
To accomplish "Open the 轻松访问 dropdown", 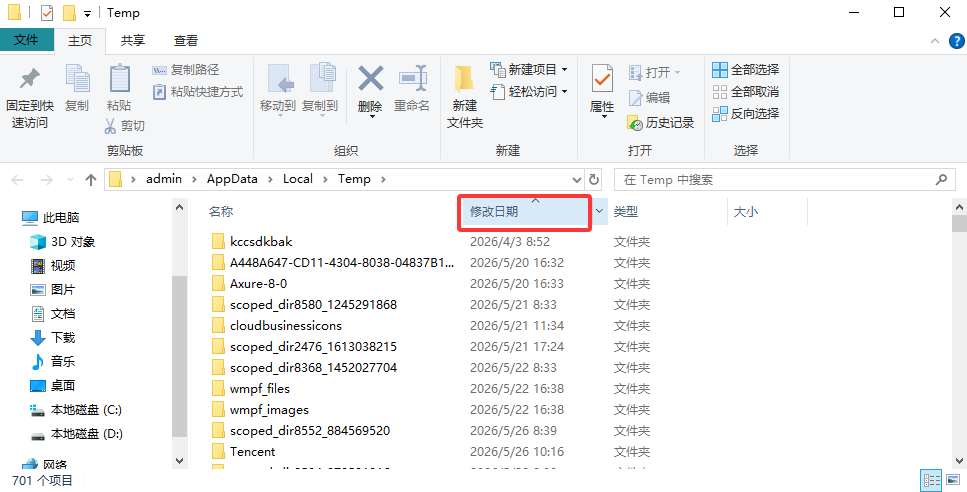I will pos(529,91).
